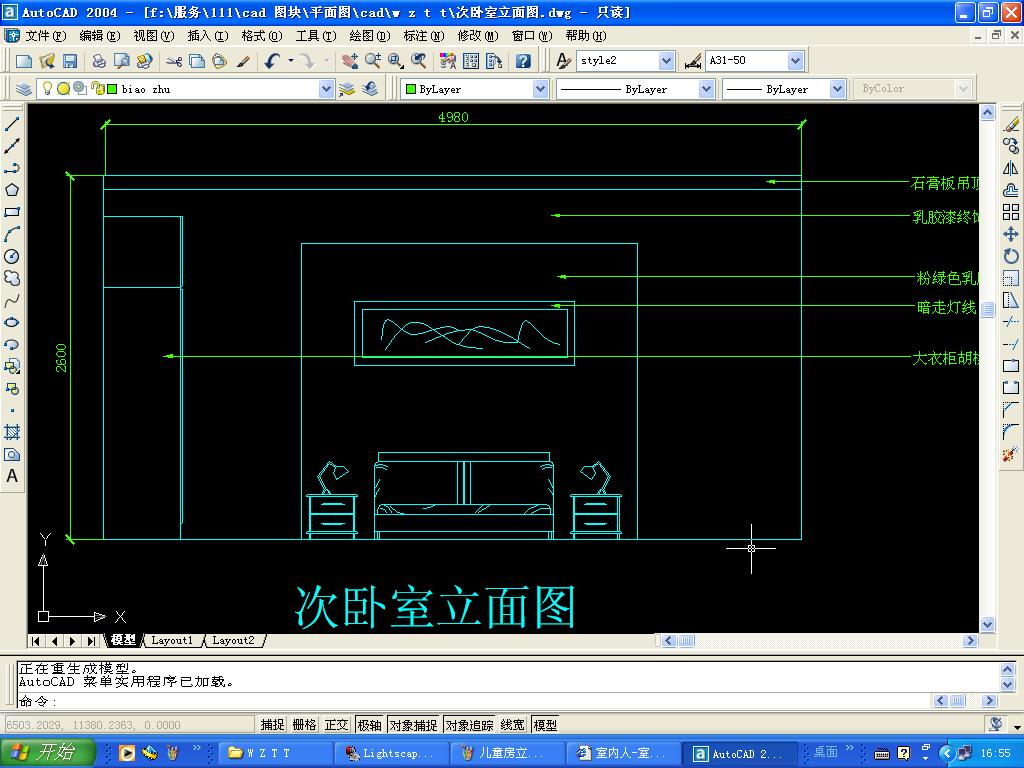Click the horizontal scrollbar right arrow

pos(970,641)
